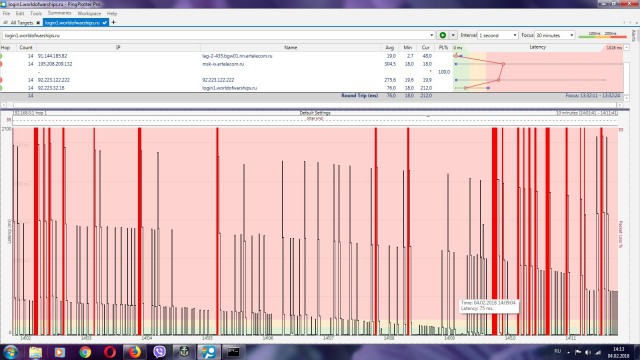The height and width of the screenshot is (360, 640).
Task: Click the 14:10 time marker on graph axis
Action: tap(510, 338)
